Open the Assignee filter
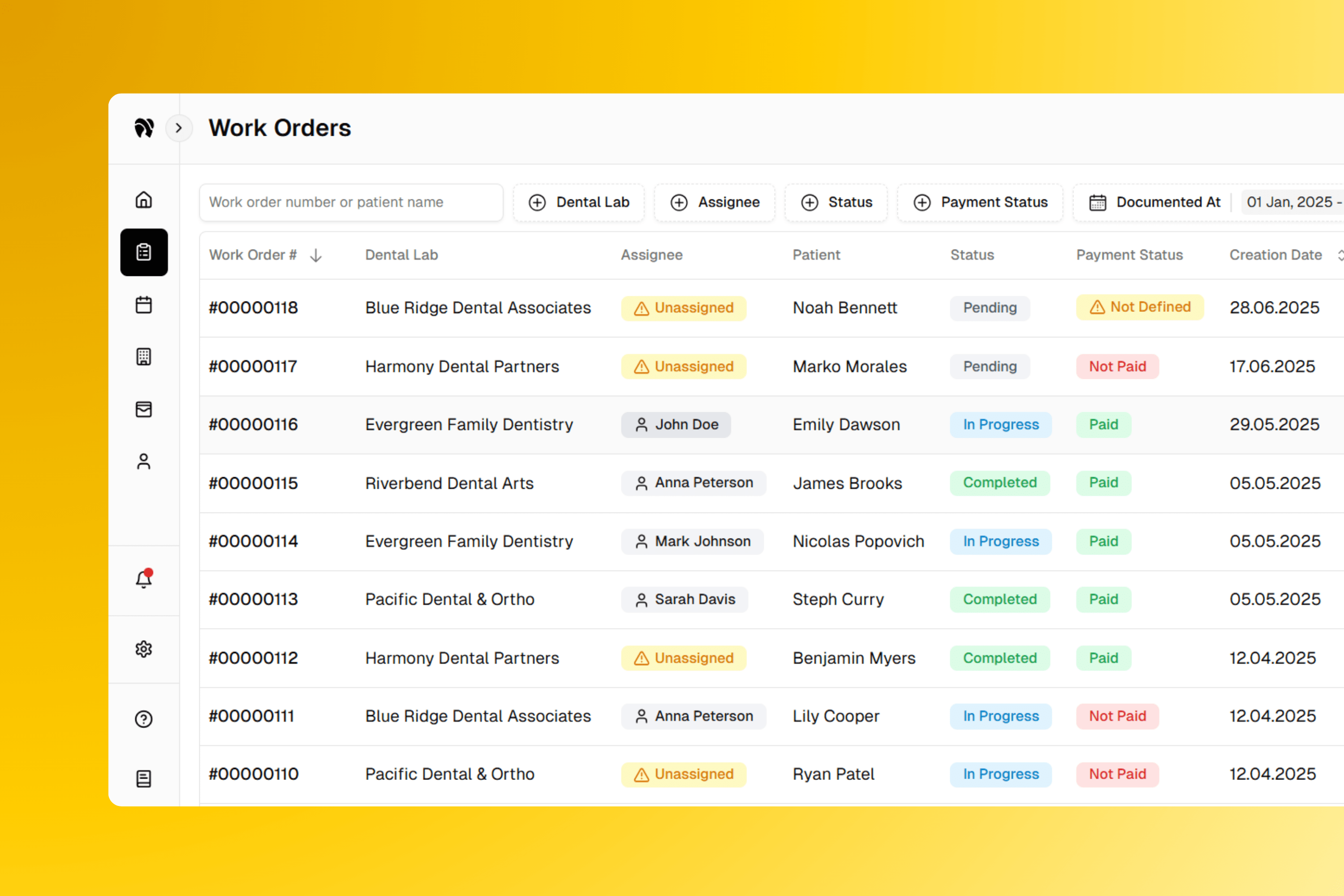1344x896 pixels. point(714,202)
